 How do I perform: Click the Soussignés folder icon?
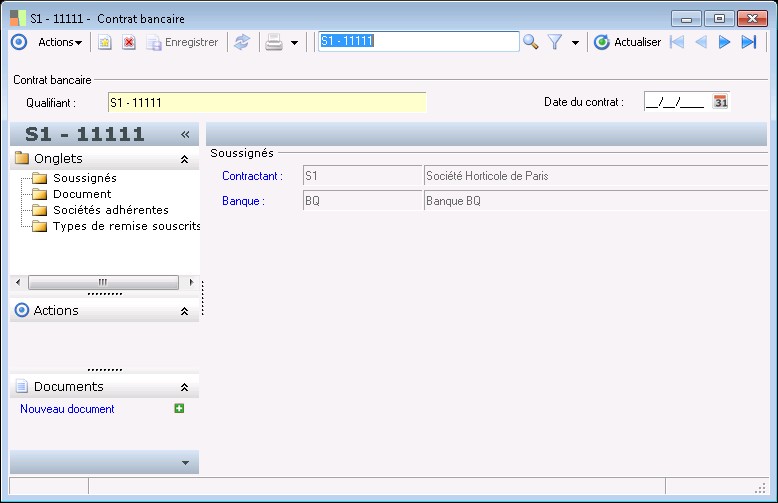point(40,178)
